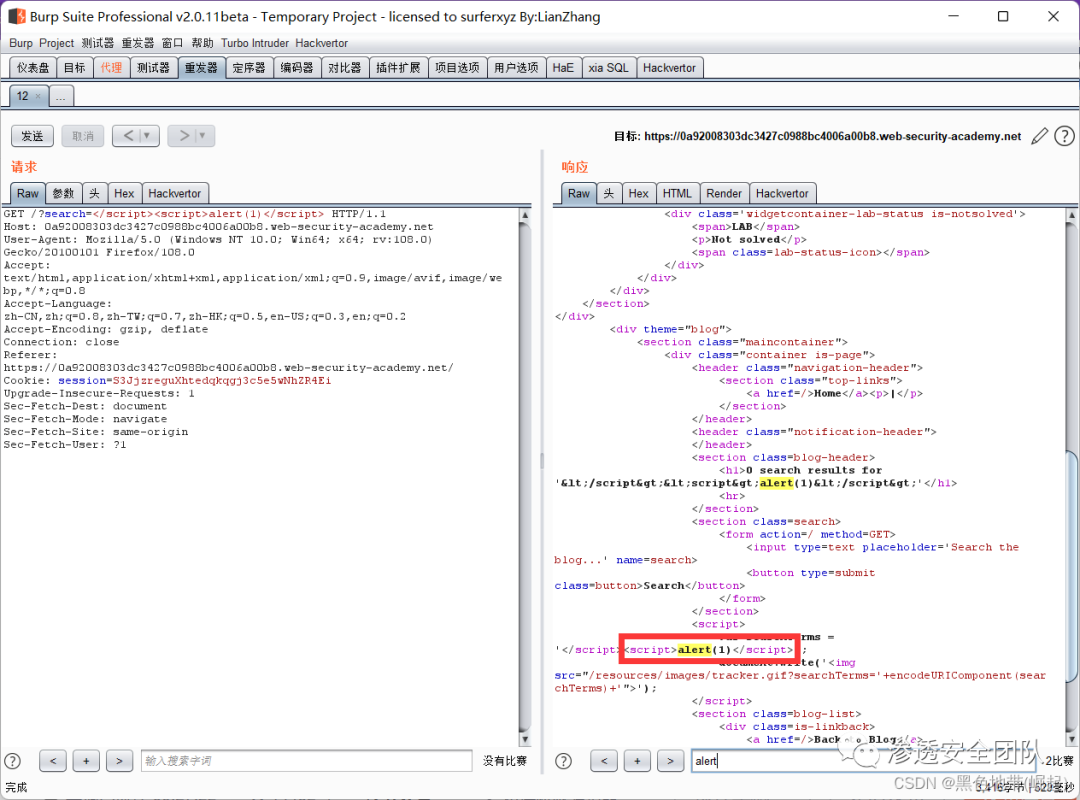
Task: Switch to the 插件扩展 tab
Action: coord(398,68)
